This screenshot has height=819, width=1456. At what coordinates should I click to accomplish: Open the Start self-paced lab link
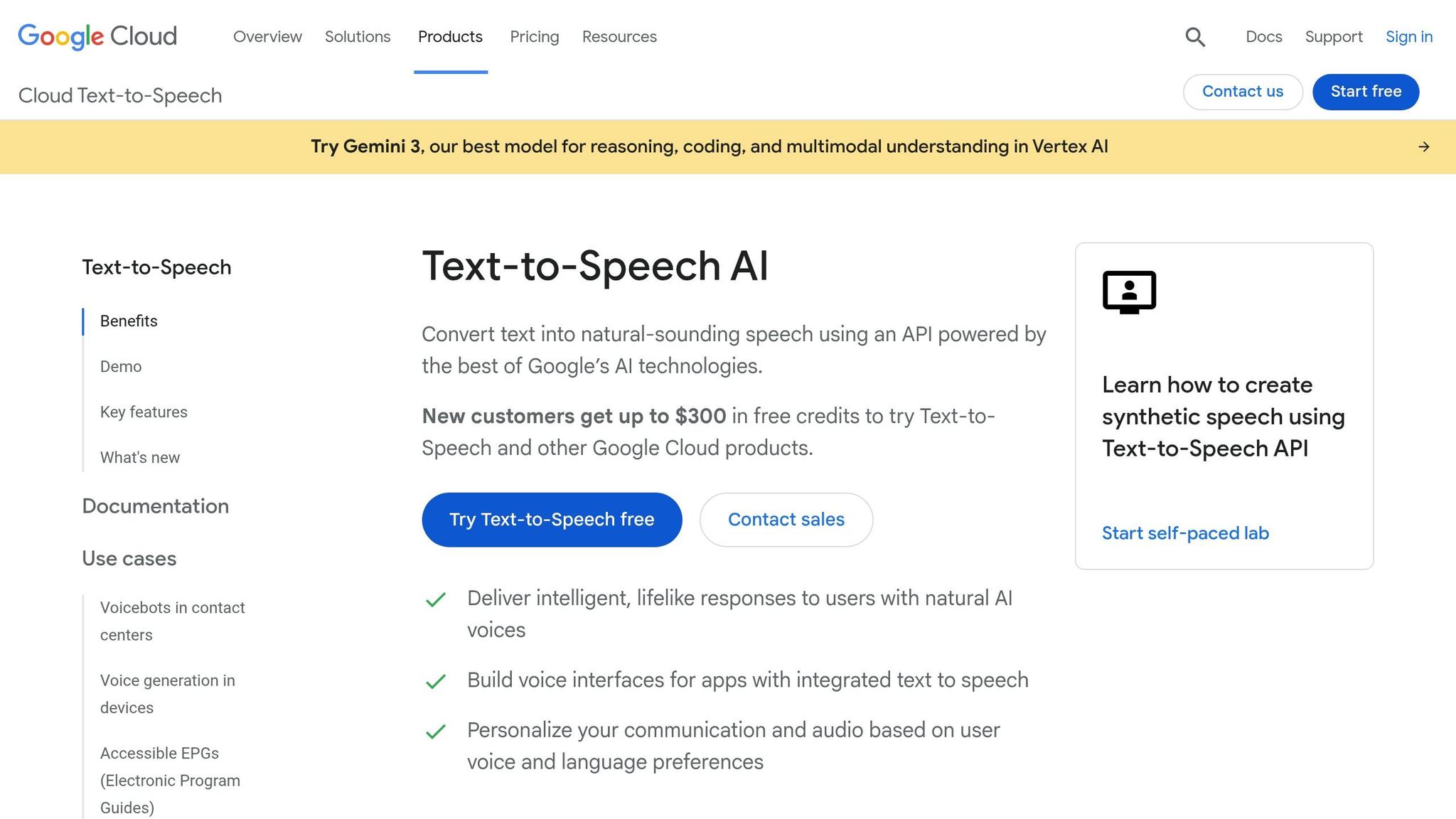1185,533
